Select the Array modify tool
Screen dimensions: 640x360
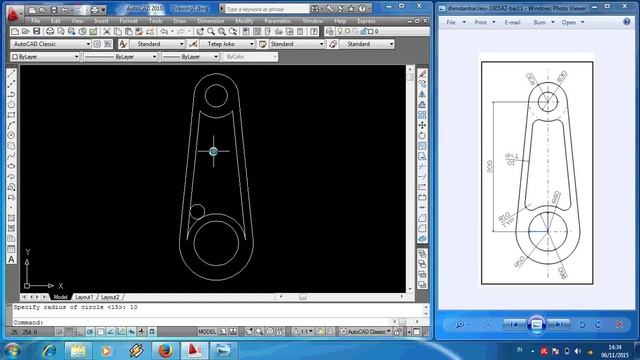[422, 115]
